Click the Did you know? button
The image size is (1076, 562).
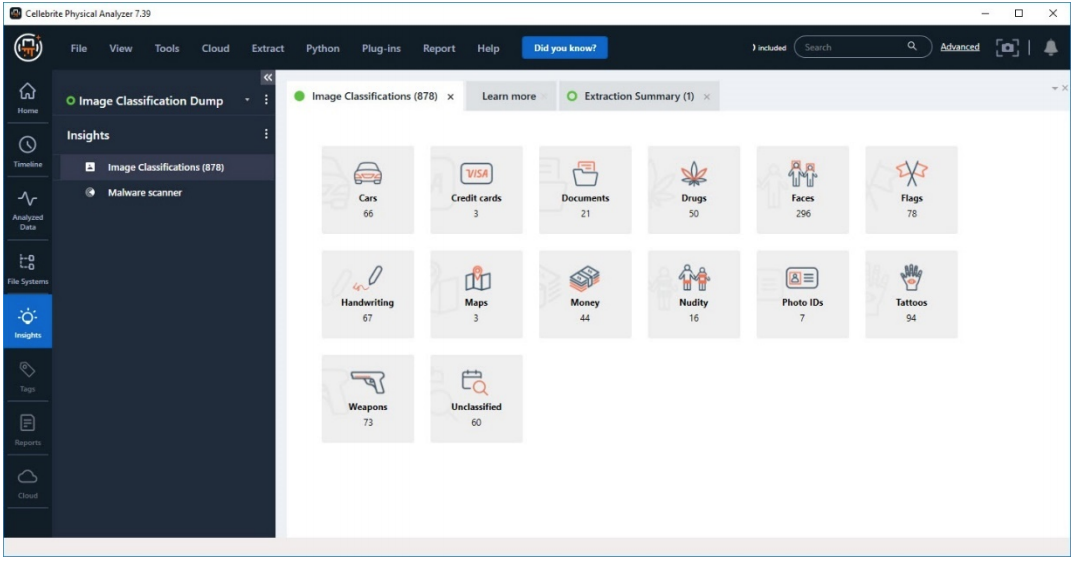565,47
